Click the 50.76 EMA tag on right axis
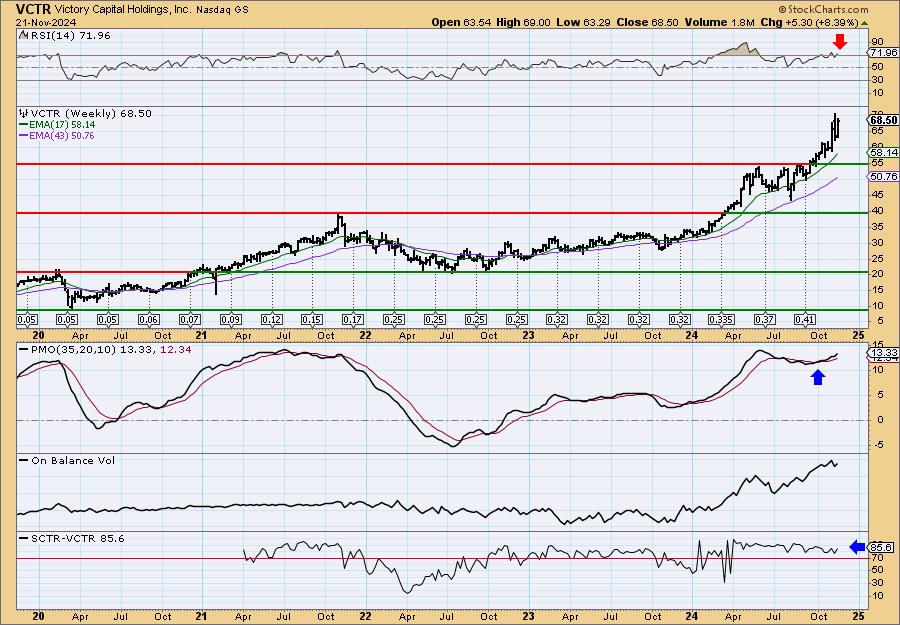The image size is (900, 625). [x=883, y=176]
